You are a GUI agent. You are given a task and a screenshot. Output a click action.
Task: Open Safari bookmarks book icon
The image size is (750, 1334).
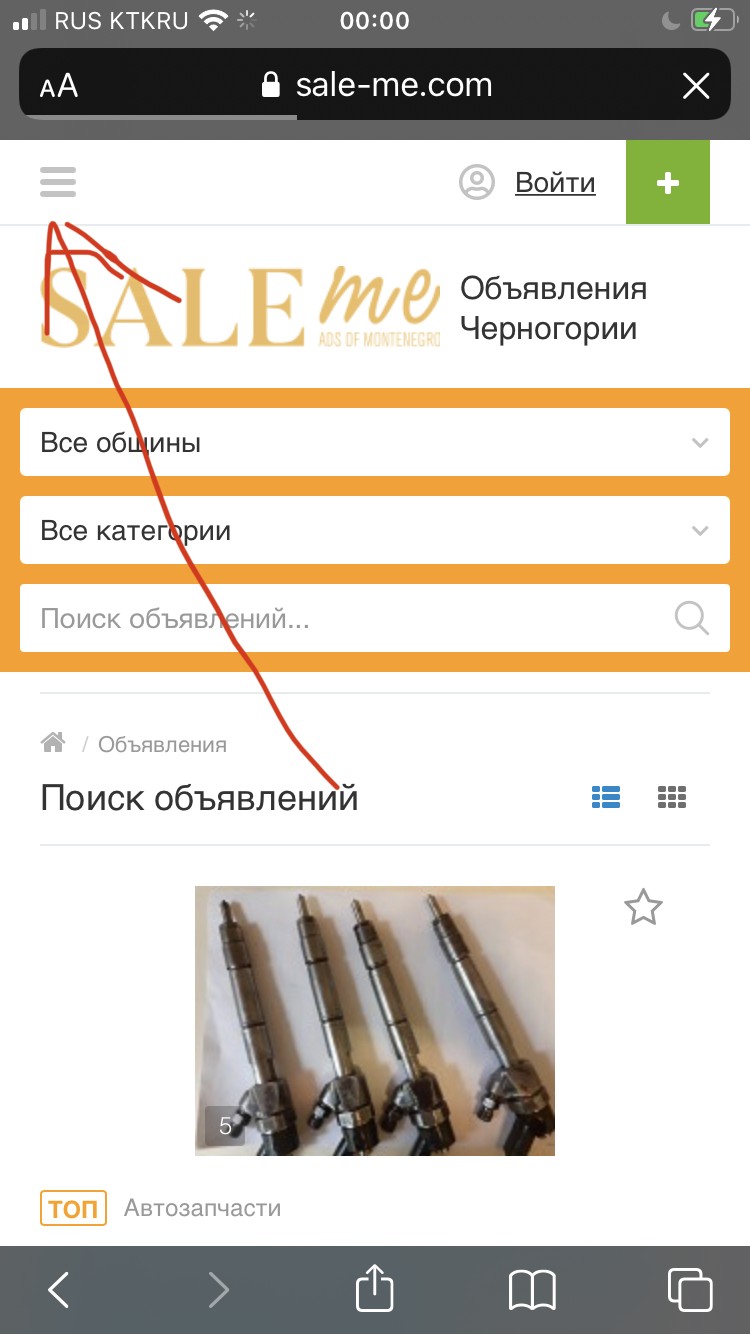tap(532, 1290)
